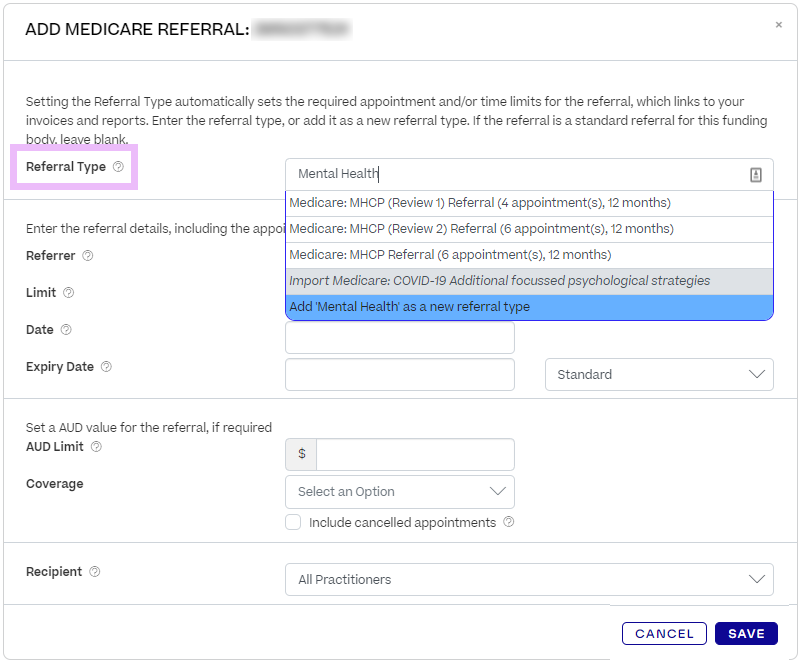Open the help icon next to Date
Screen dimensions: 800x663
click(66, 329)
